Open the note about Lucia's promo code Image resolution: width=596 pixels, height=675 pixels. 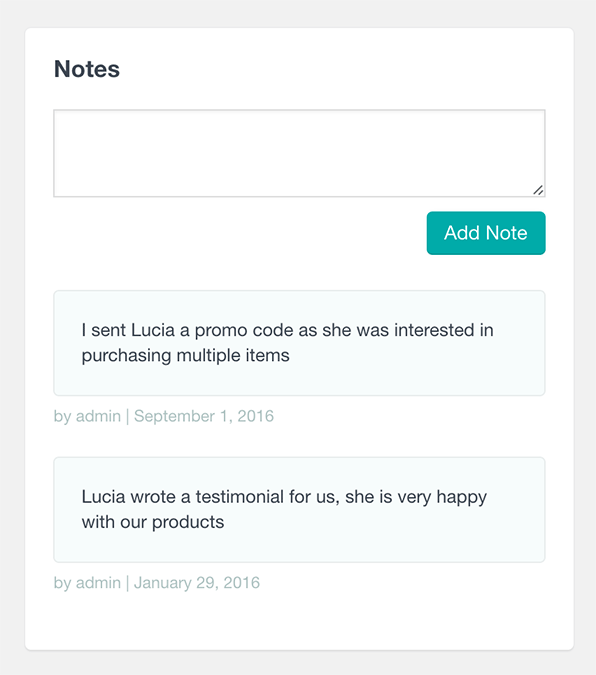(x=299, y=343)
